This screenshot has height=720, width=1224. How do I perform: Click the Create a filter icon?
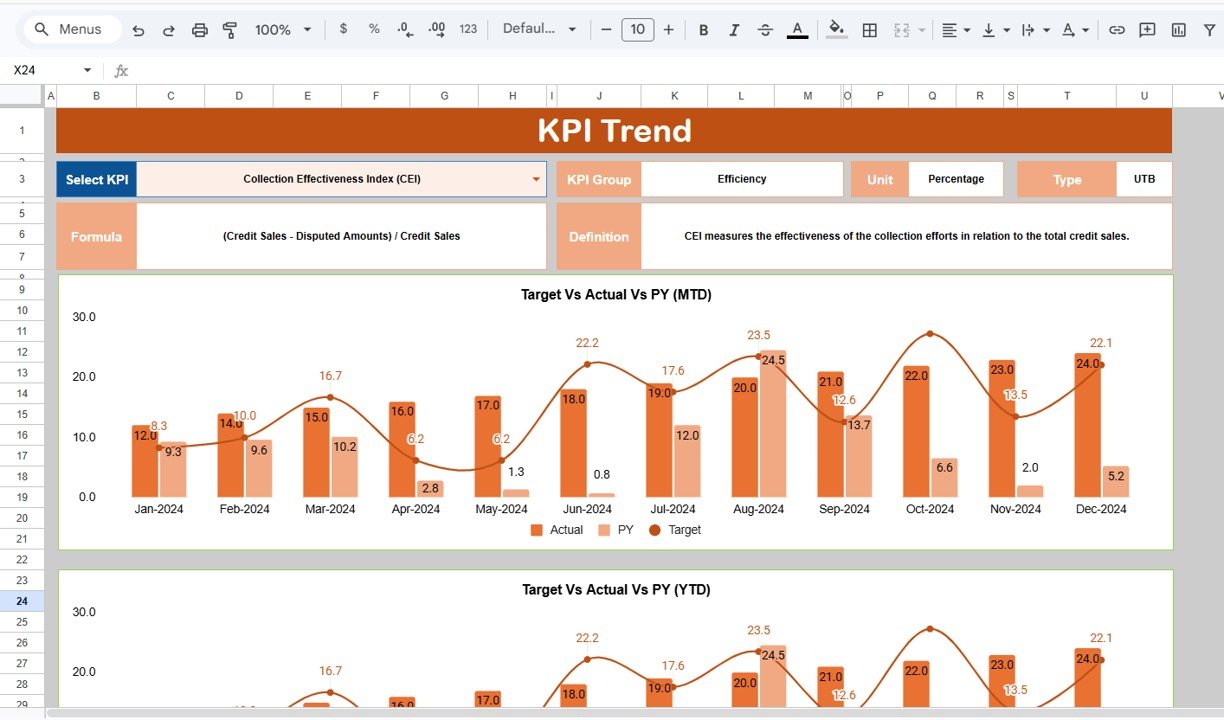[1210, 29]
